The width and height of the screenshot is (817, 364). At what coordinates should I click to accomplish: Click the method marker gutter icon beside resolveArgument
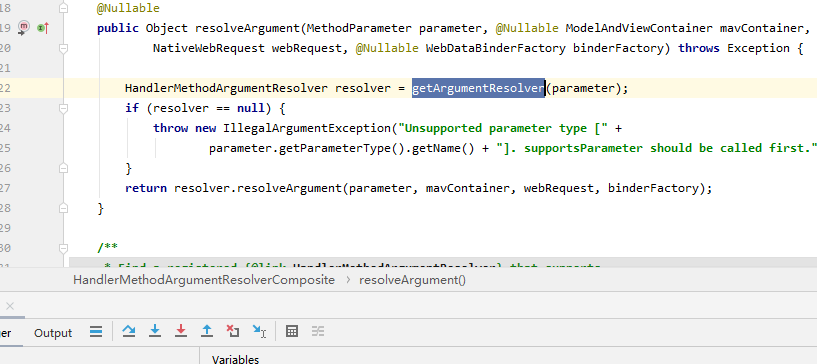point(24,27)
